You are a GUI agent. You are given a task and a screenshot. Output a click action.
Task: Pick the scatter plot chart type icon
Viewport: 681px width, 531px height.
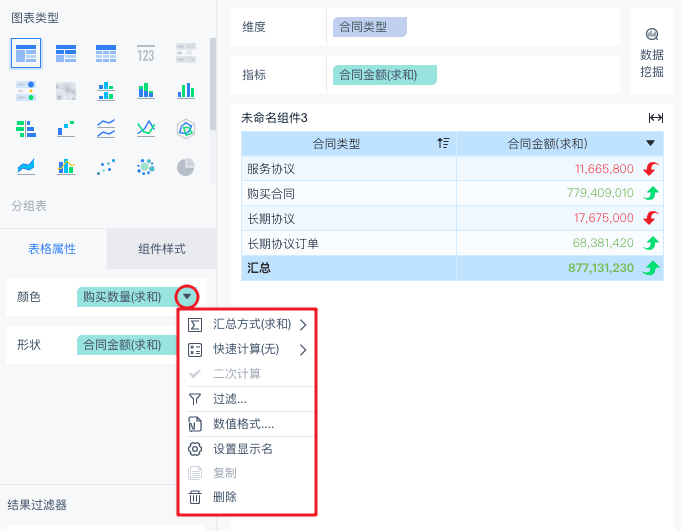pyautogui.click(x=106, y=167)
